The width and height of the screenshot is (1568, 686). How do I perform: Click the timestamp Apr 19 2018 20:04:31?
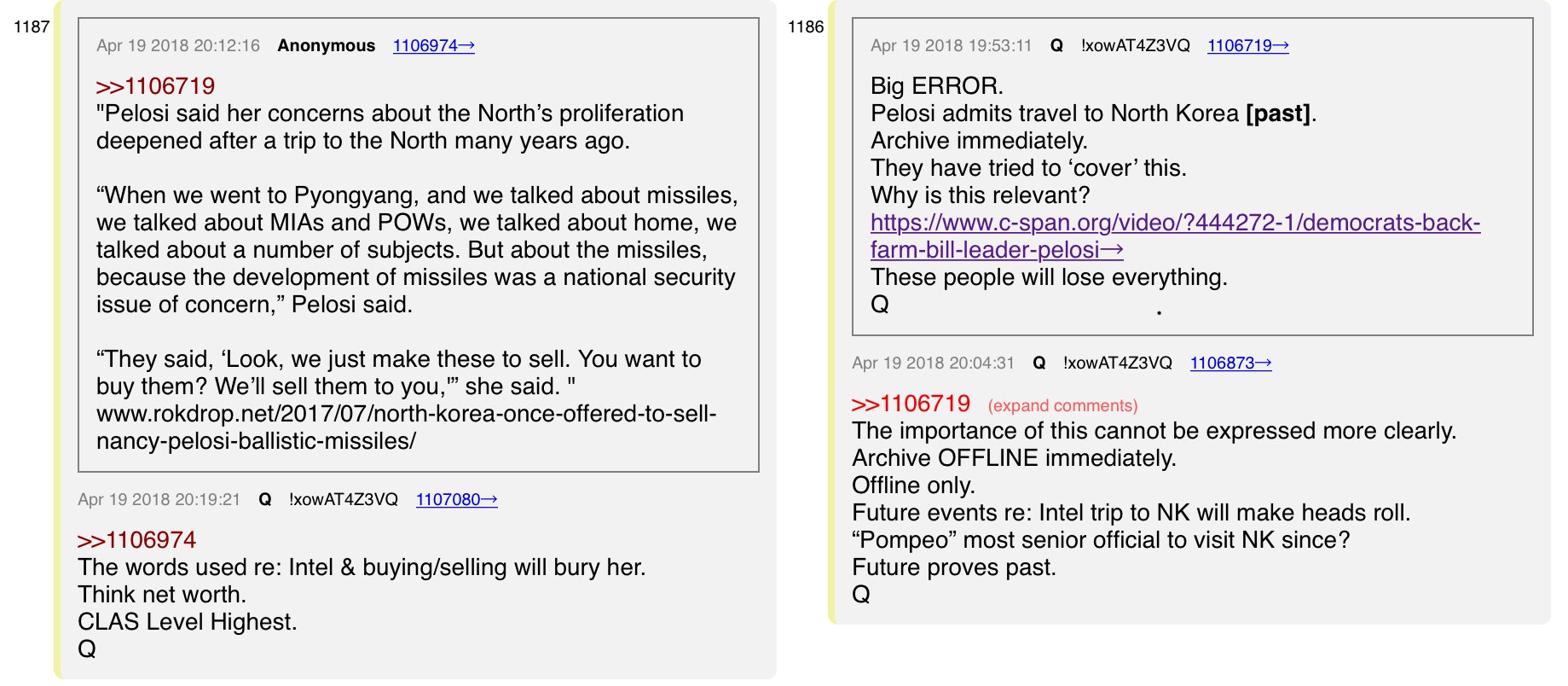[932, 363]
